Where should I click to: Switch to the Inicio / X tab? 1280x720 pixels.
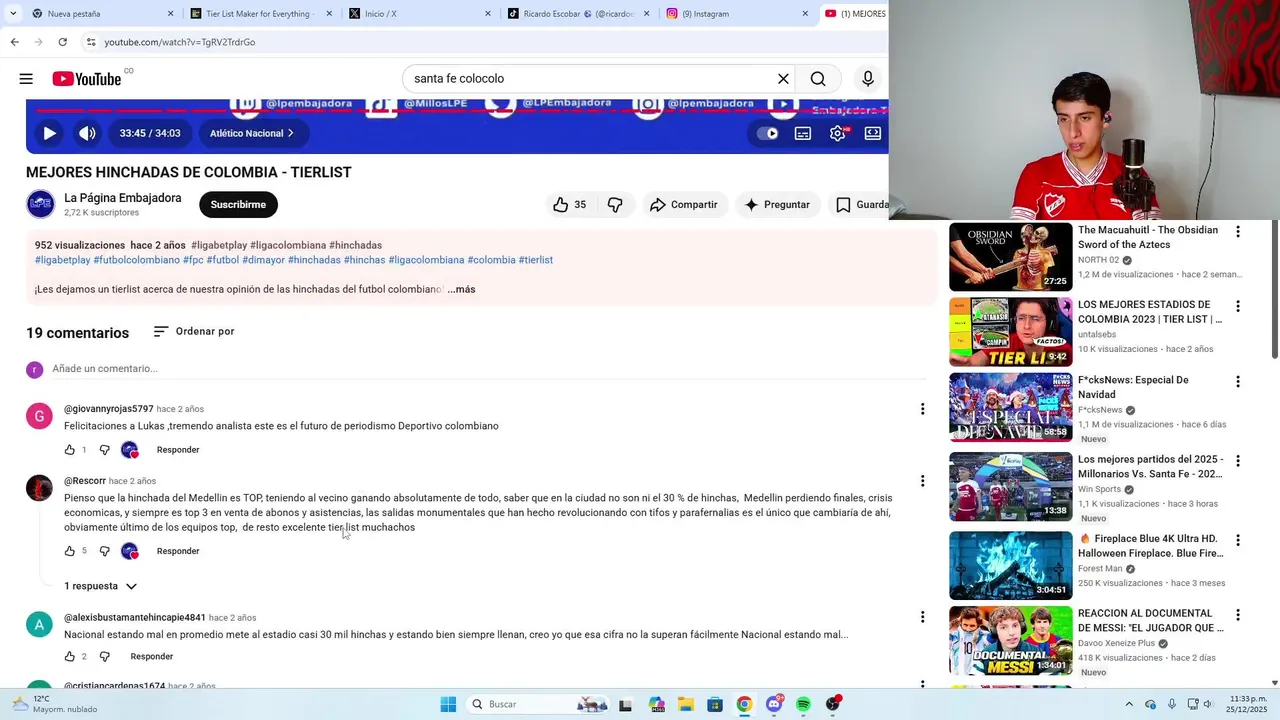pos(419,14)
